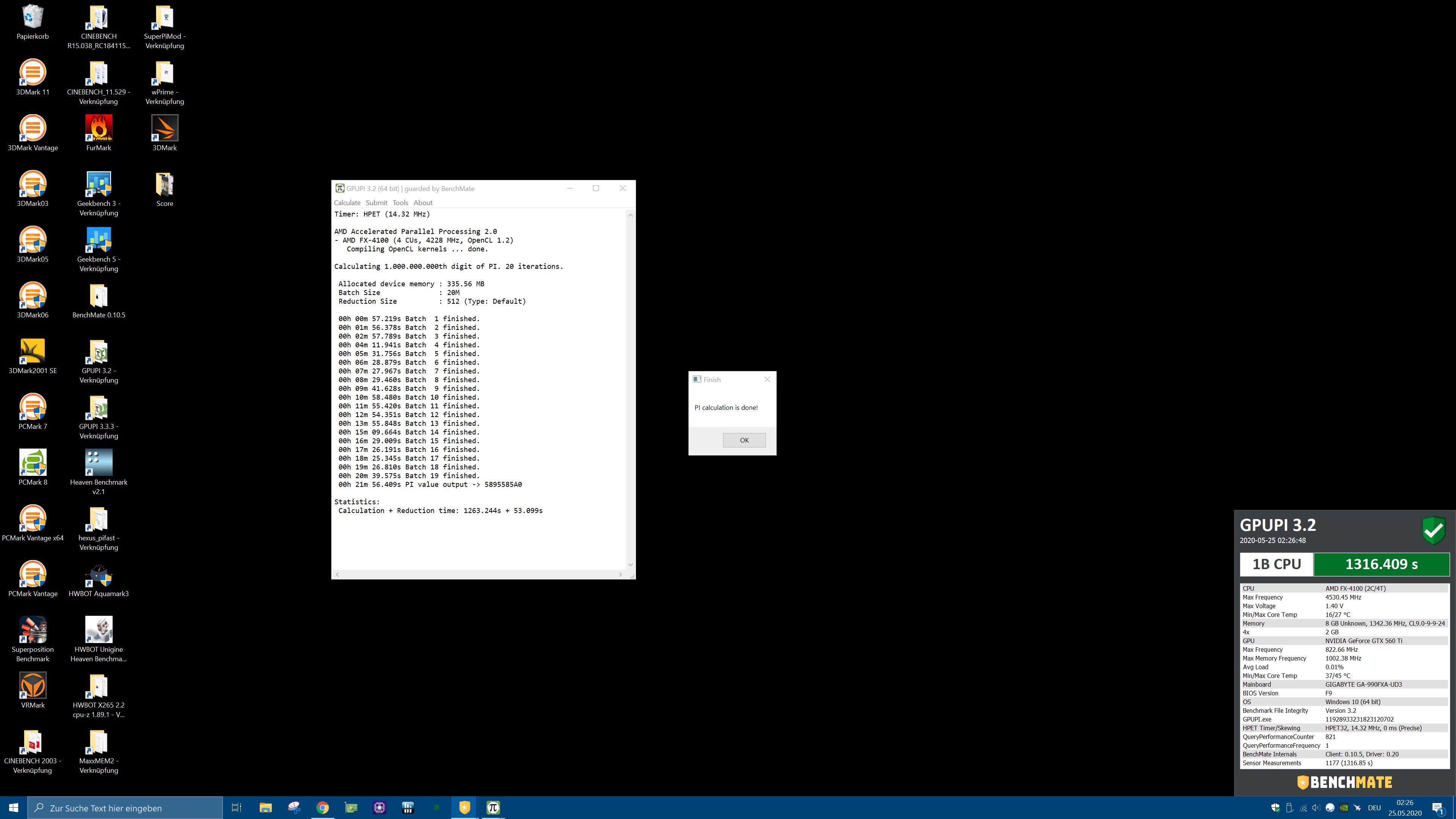Select the wPrime shortcut icon
The height and width of the screenshot is (819, 1456).
[x=165, y=83]
